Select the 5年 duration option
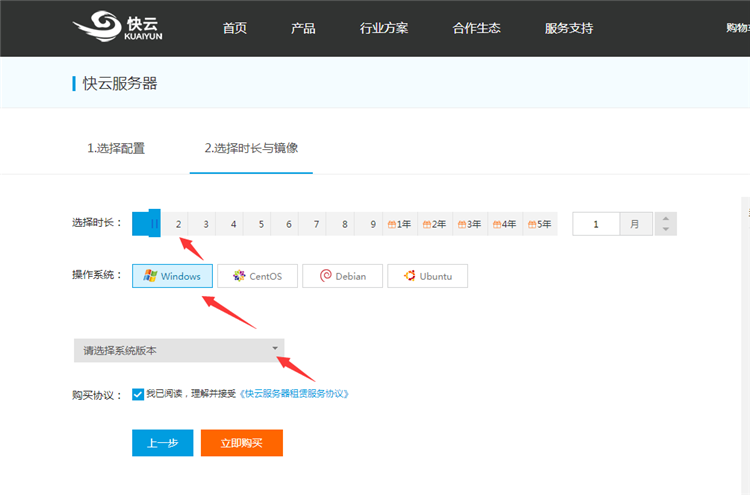This screenshot has width=750, height=495. pyautogui.click(x=539, y=224)
